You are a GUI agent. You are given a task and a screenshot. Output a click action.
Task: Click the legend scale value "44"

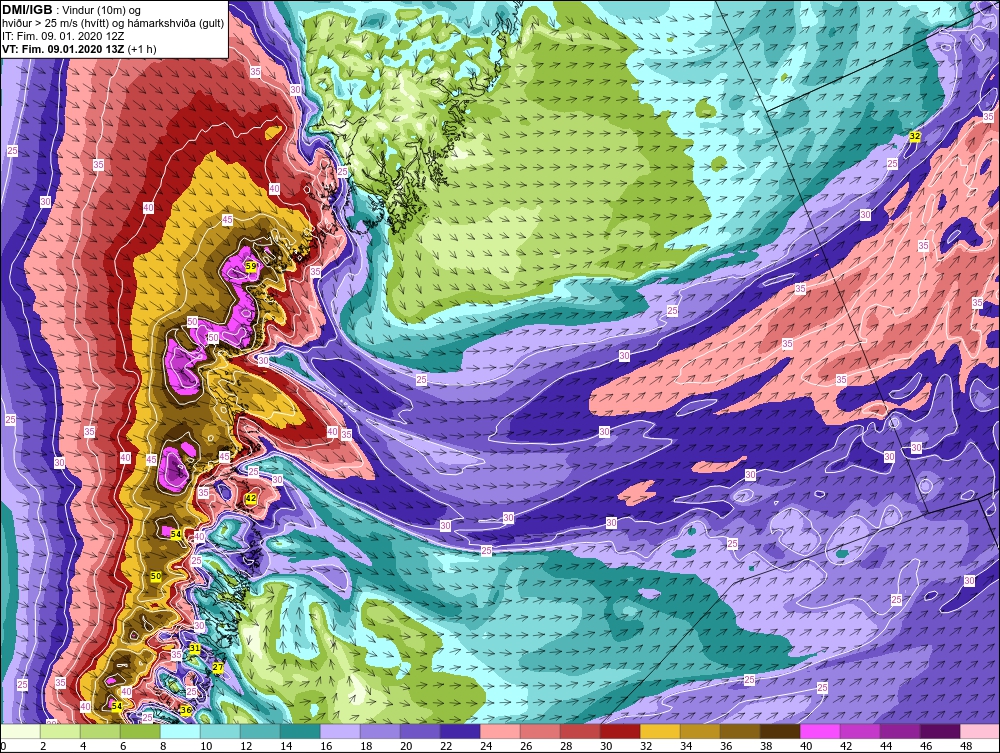[x=886, y=746]
